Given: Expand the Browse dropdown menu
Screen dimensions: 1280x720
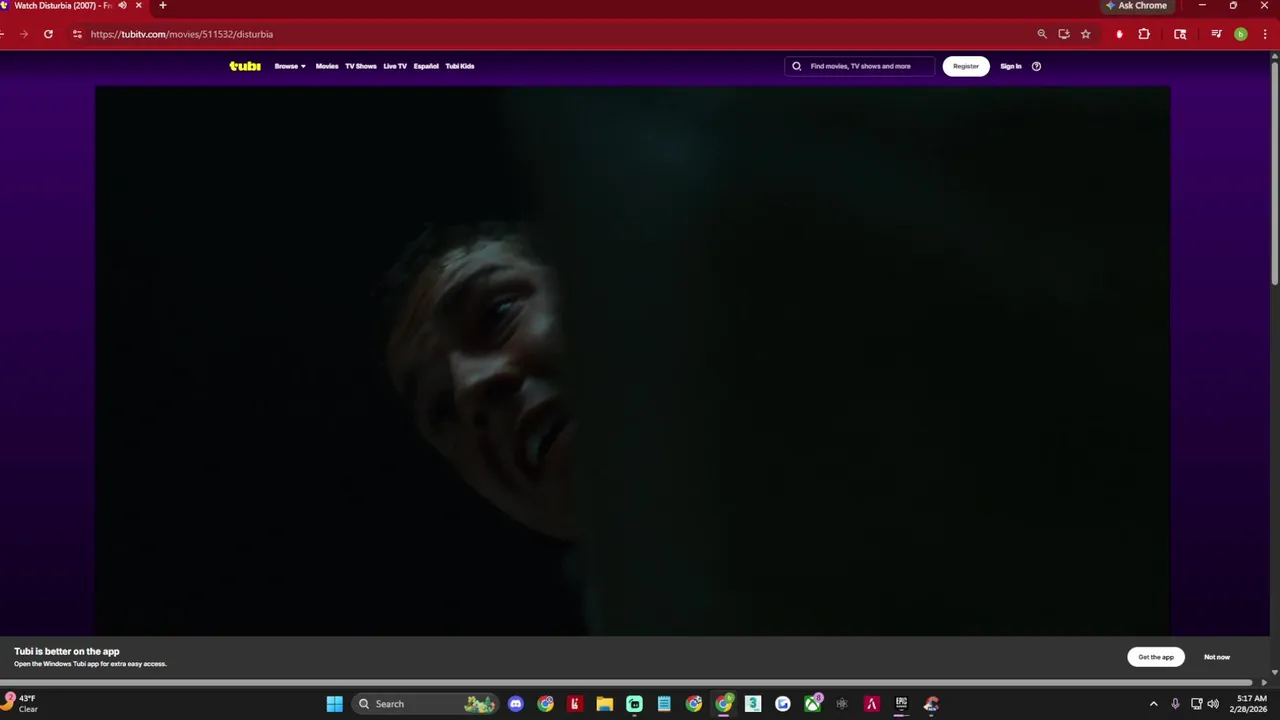Looking at the screenshot, I should [290, 66].
